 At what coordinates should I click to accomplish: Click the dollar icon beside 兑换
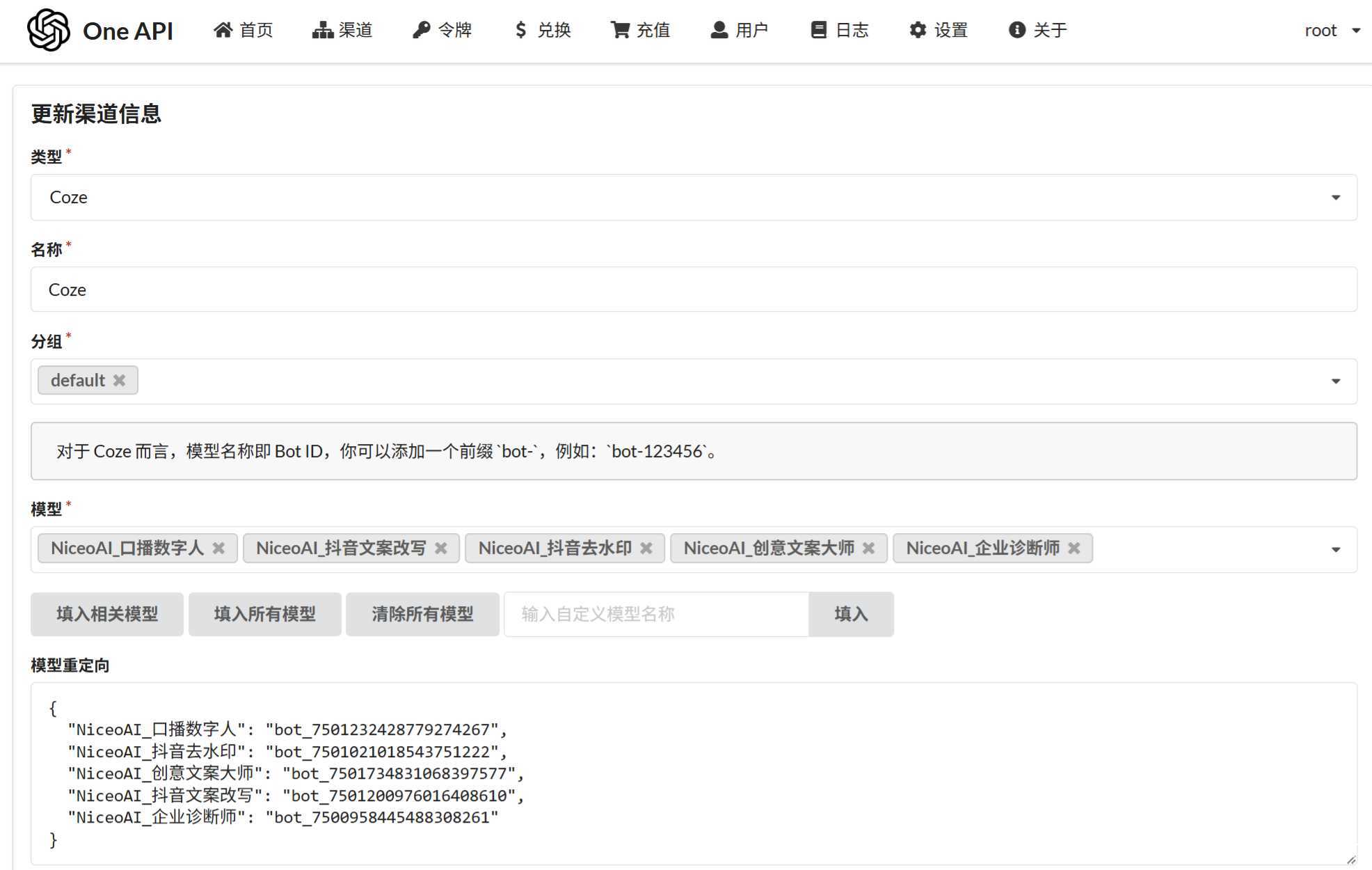coord(520,30)
